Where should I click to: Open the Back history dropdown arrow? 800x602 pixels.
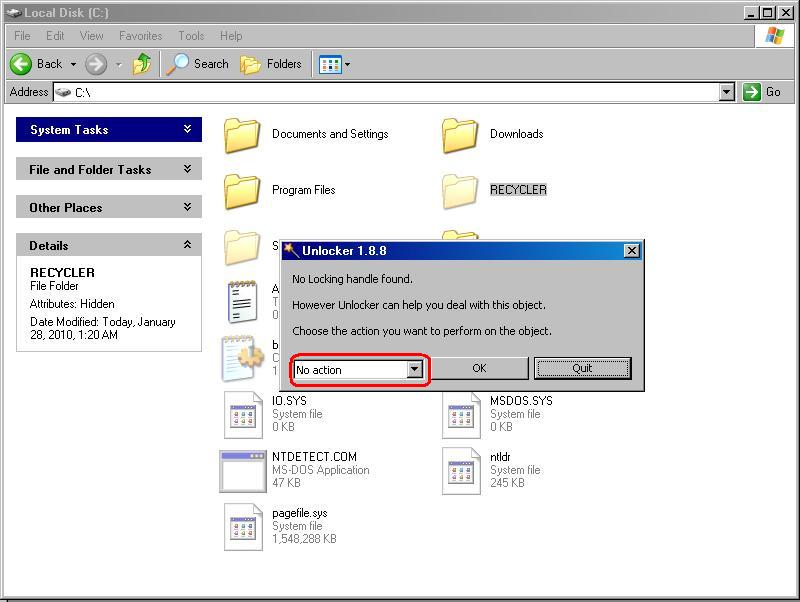coord(73,64)
